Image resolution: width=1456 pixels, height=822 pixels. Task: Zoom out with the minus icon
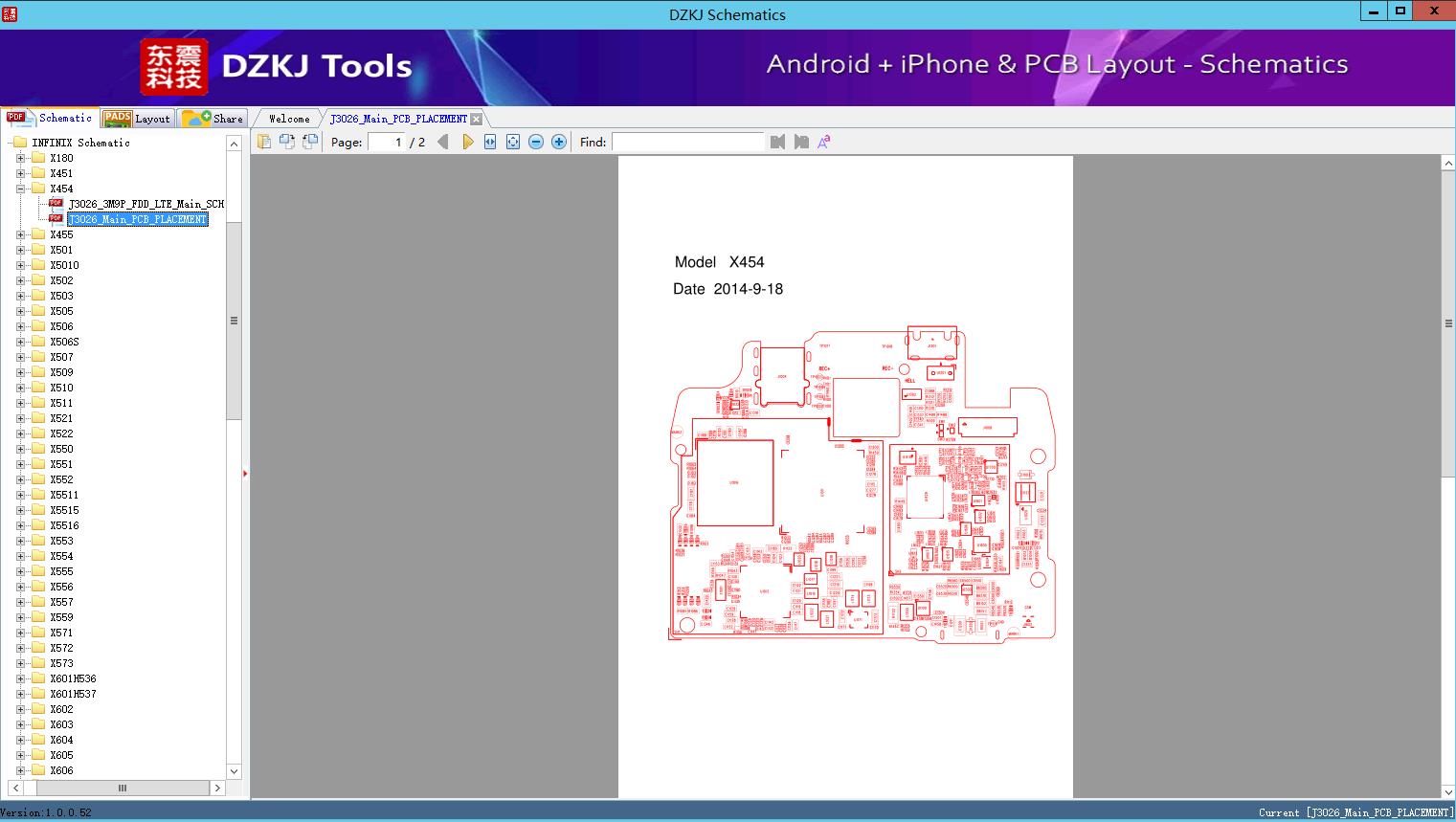[536, 142]
